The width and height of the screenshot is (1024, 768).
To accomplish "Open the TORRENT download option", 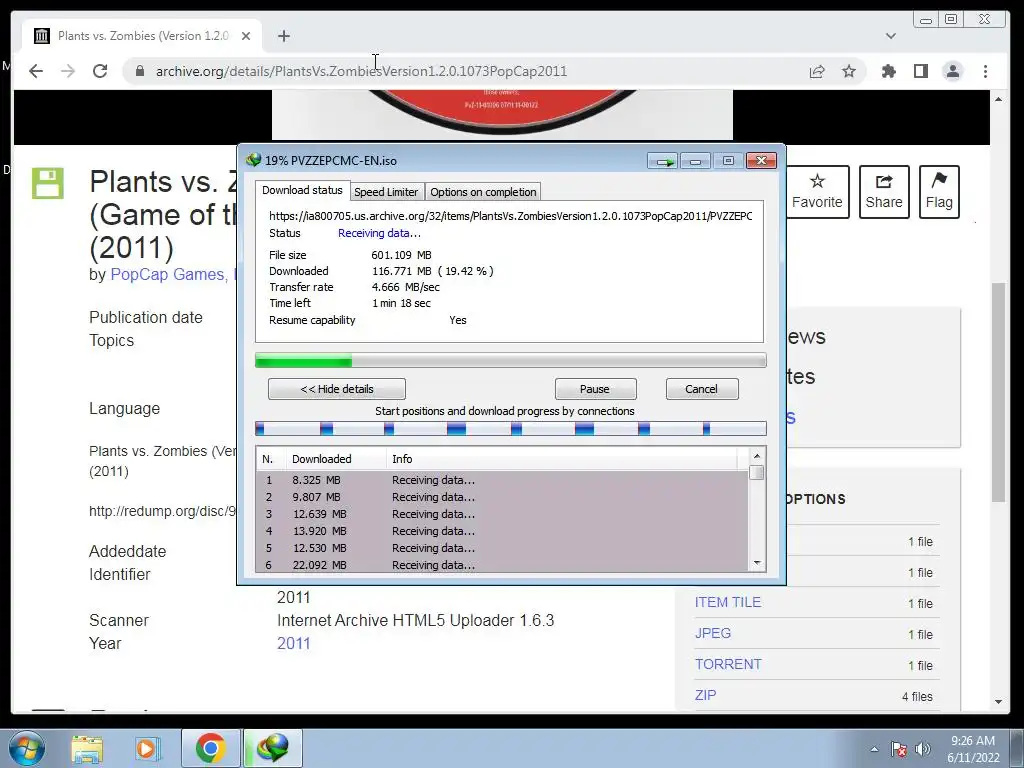I will coord(728,664).
